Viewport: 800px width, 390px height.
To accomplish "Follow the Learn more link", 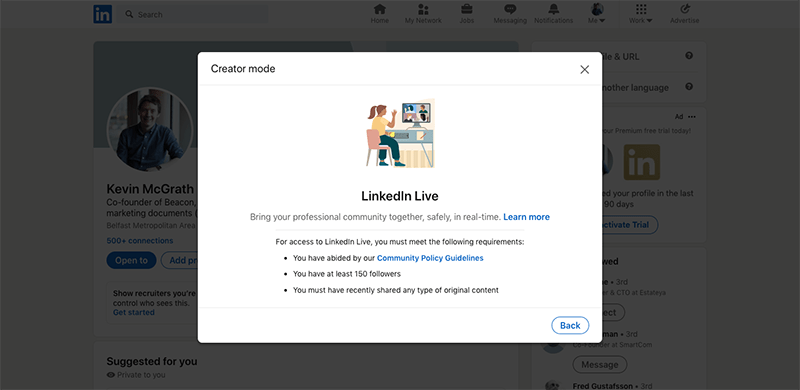I will [527, 217].
